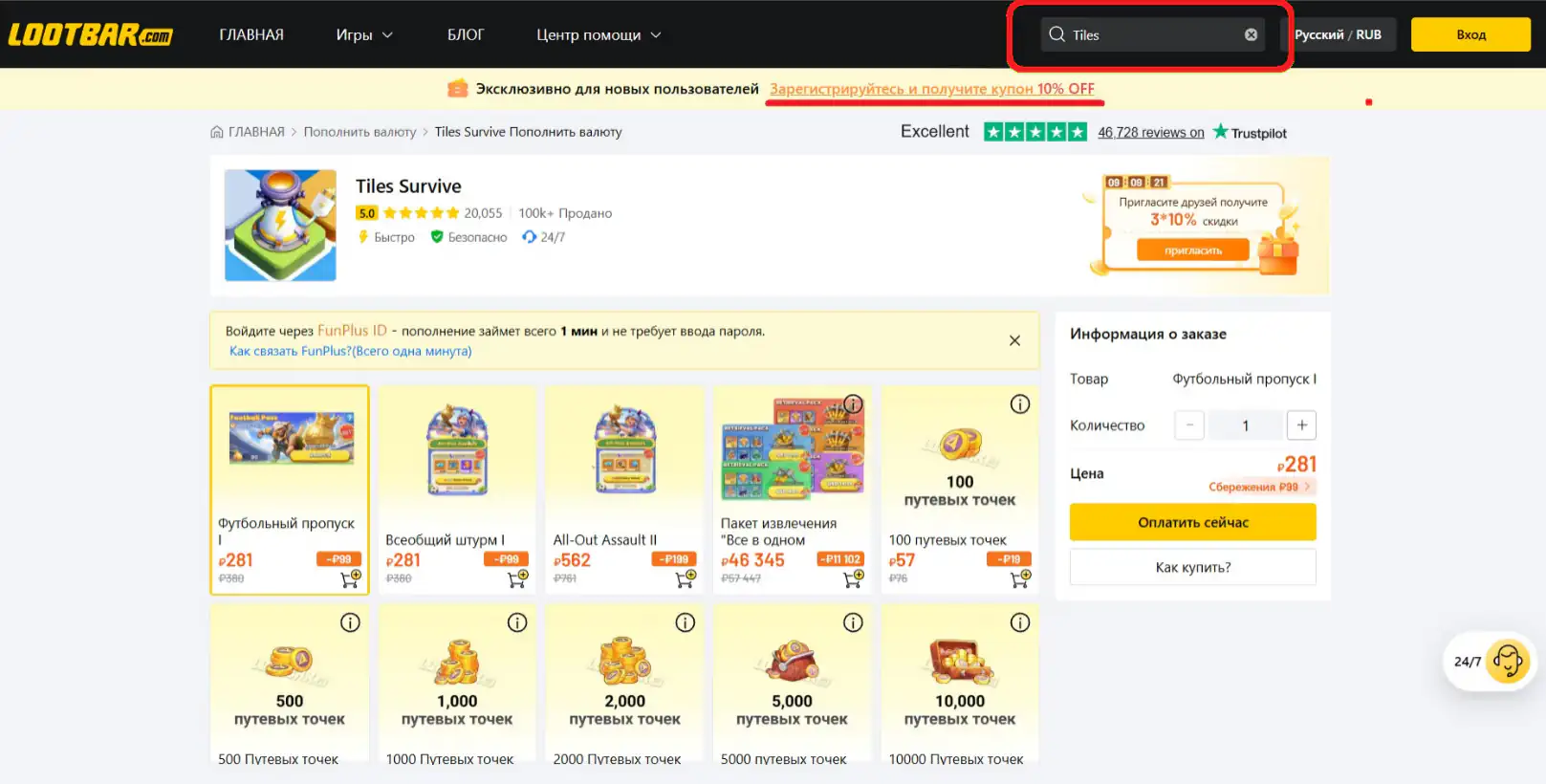The height and width of the screenshot is (784, 1546).
Task: Add 100 путевых точек to cart
Action: tap(1020, 578)
